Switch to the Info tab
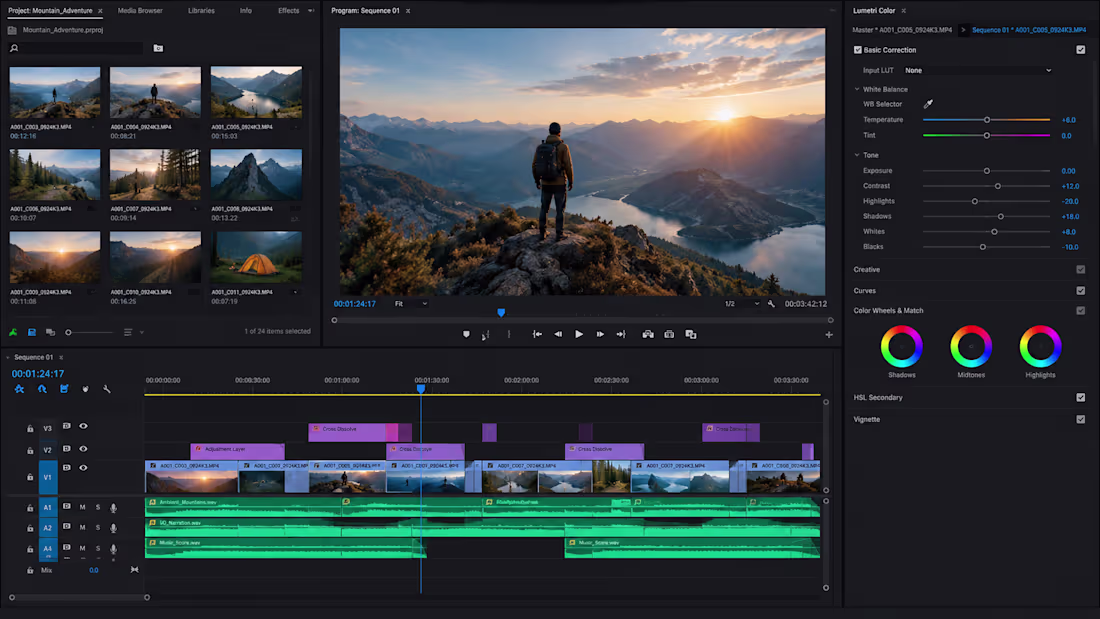 pos(246,11)
